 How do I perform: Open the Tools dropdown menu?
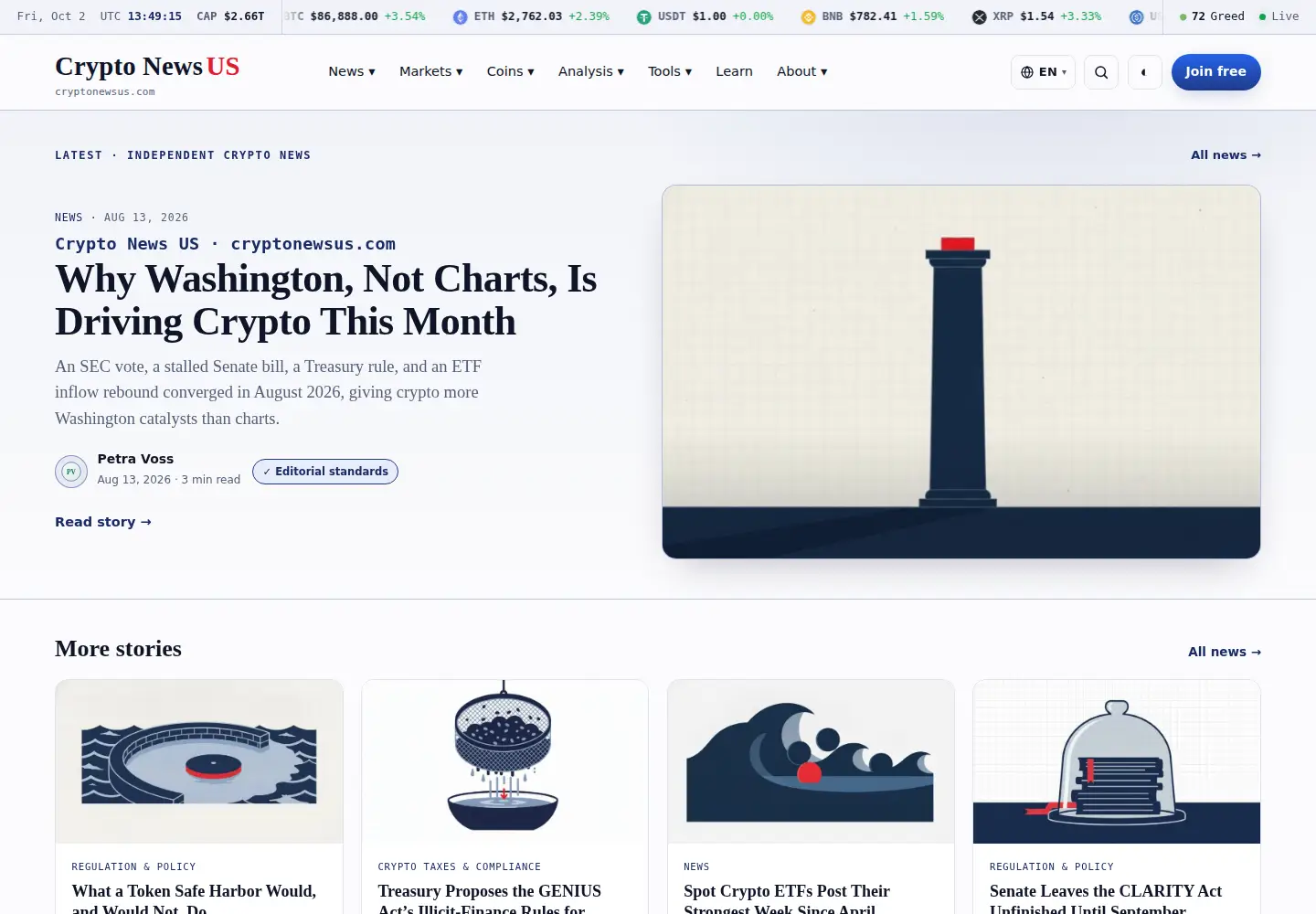click(670, 71)
